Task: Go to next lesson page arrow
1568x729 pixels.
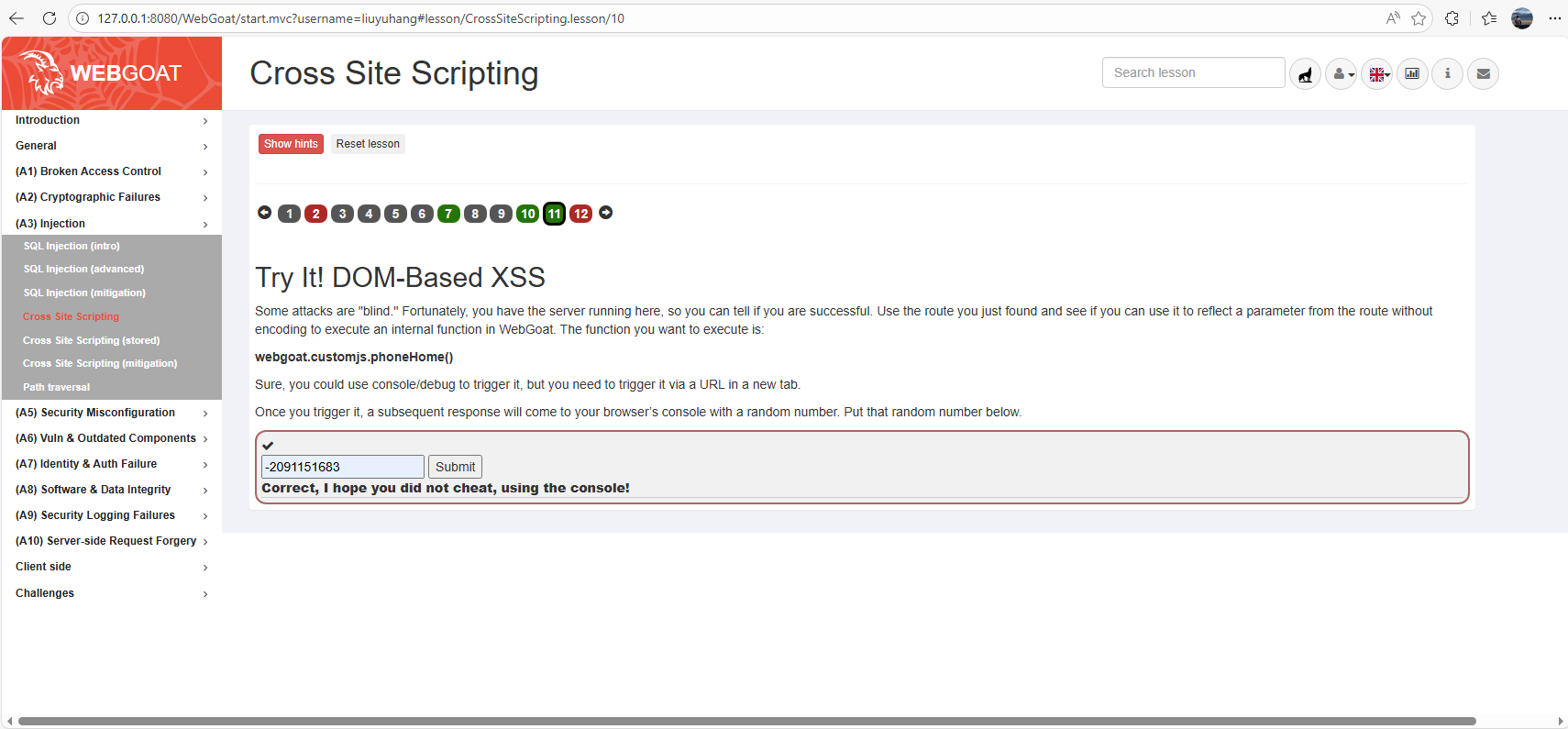Action: 606,213
